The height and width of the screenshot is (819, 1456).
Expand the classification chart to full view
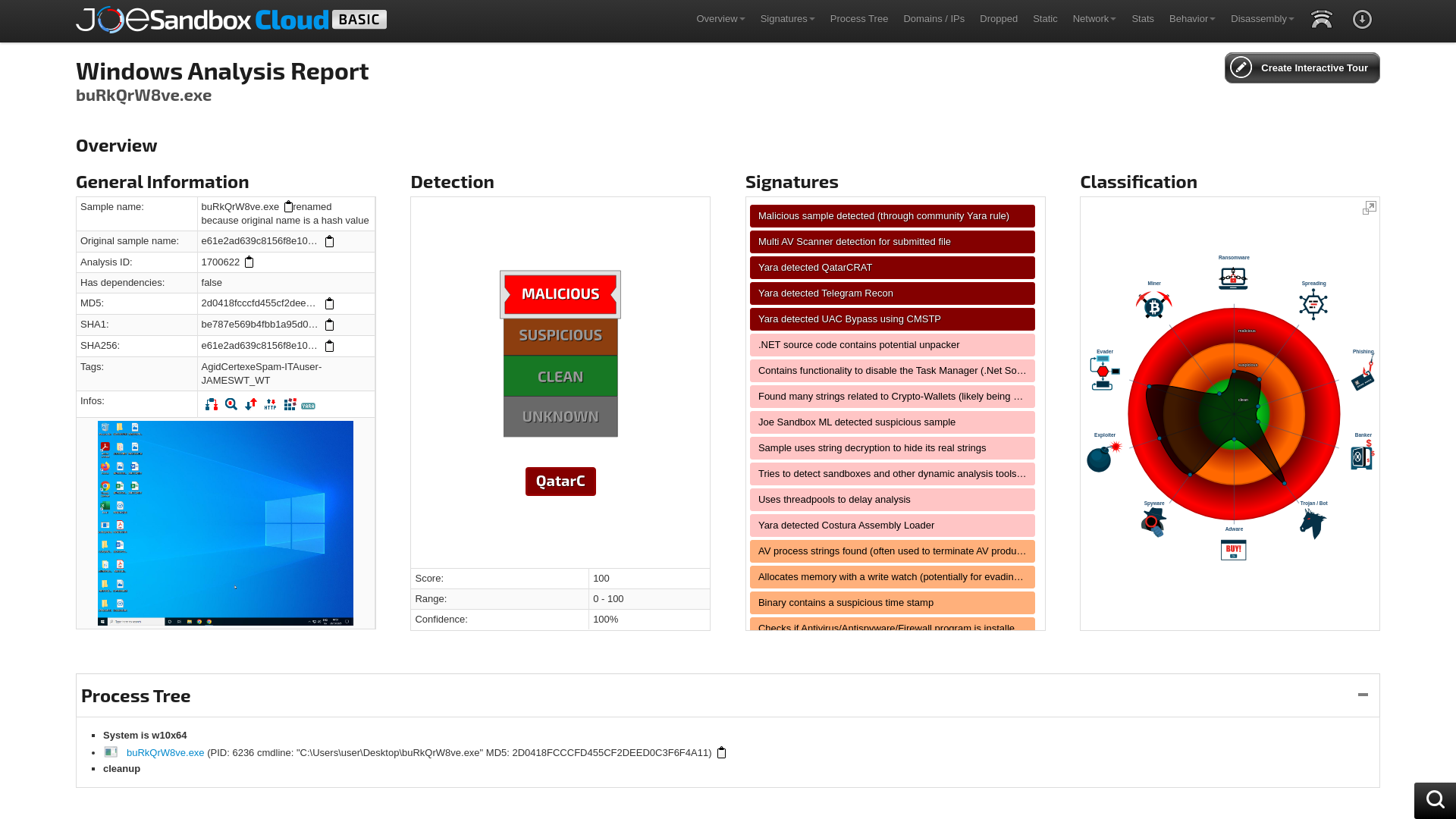pyautogui.click(x=1369, y=208)
